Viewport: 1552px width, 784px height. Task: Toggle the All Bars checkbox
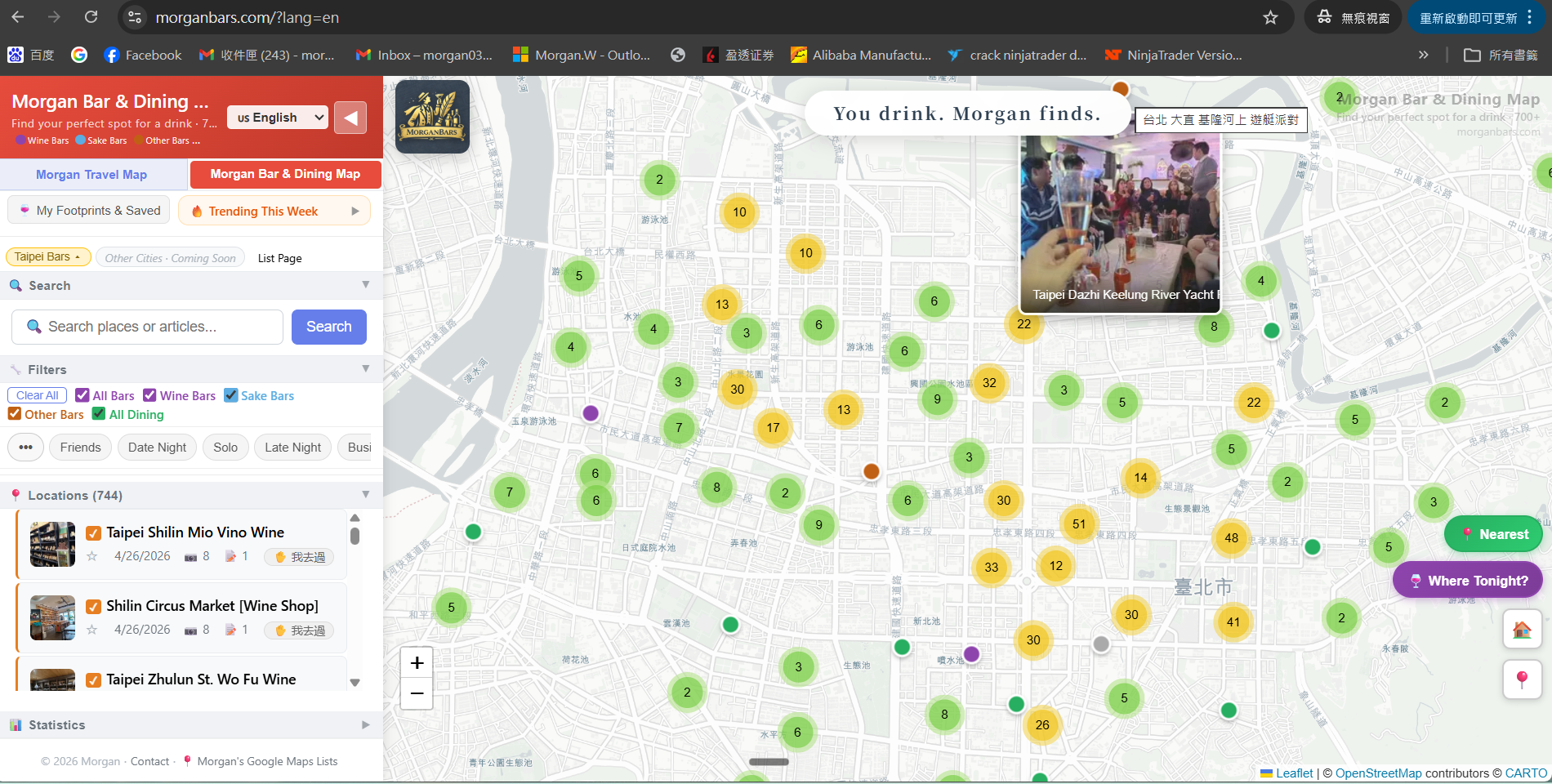(83, 395)
